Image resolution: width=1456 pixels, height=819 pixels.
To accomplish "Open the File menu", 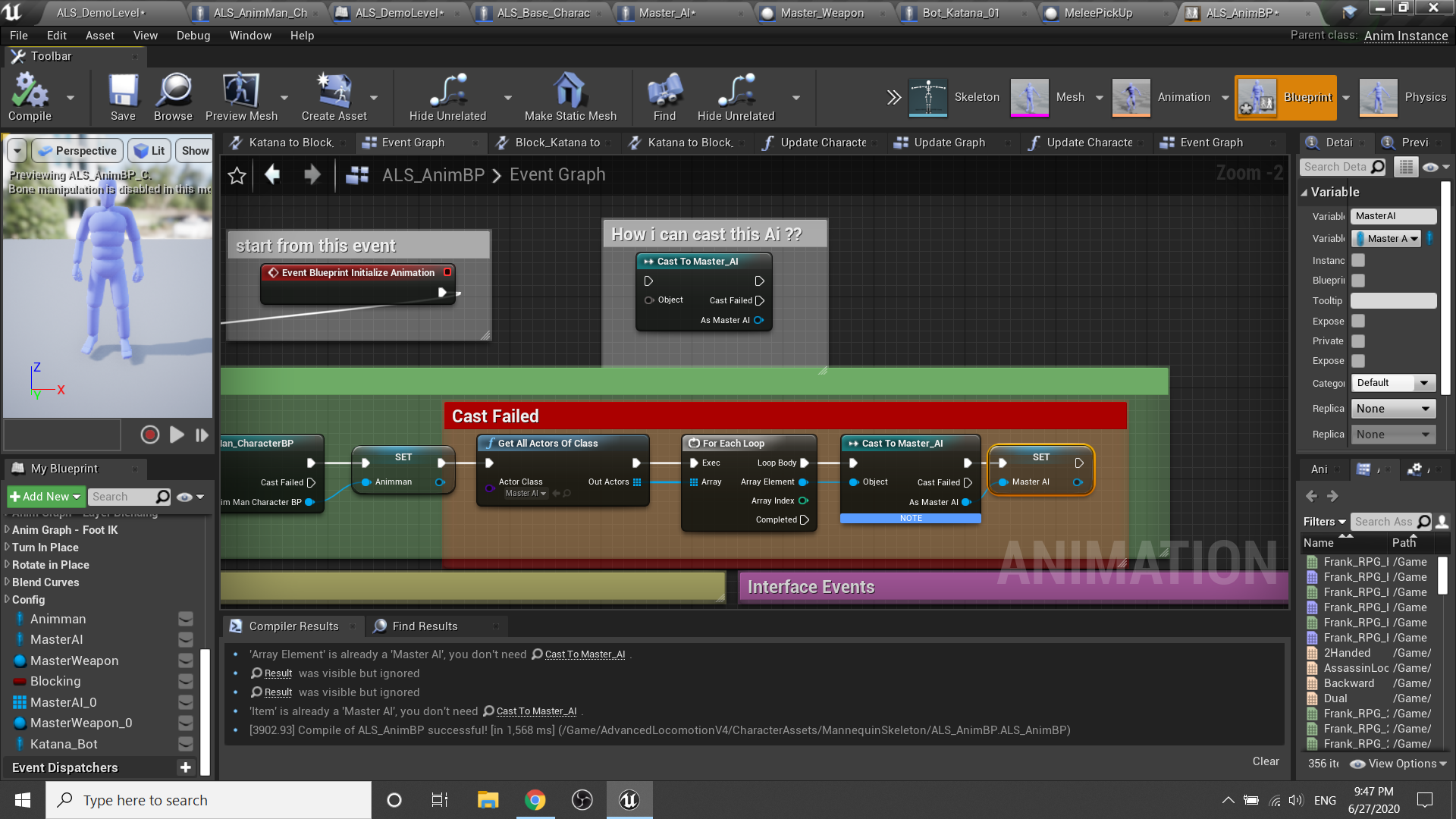I will [x=19, y=36].
